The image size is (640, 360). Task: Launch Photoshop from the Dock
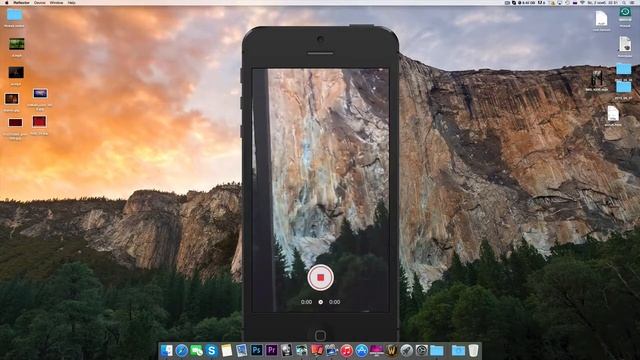coord(256,350)
